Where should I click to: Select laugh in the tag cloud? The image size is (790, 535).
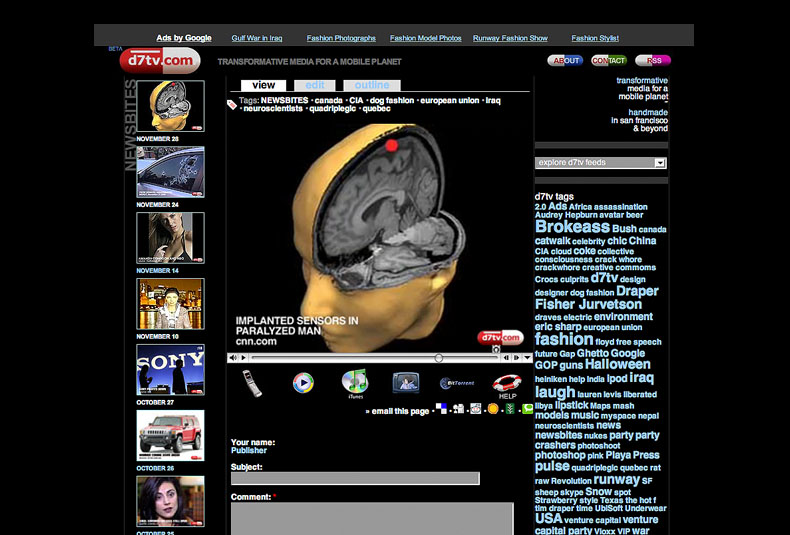point(555,392)
